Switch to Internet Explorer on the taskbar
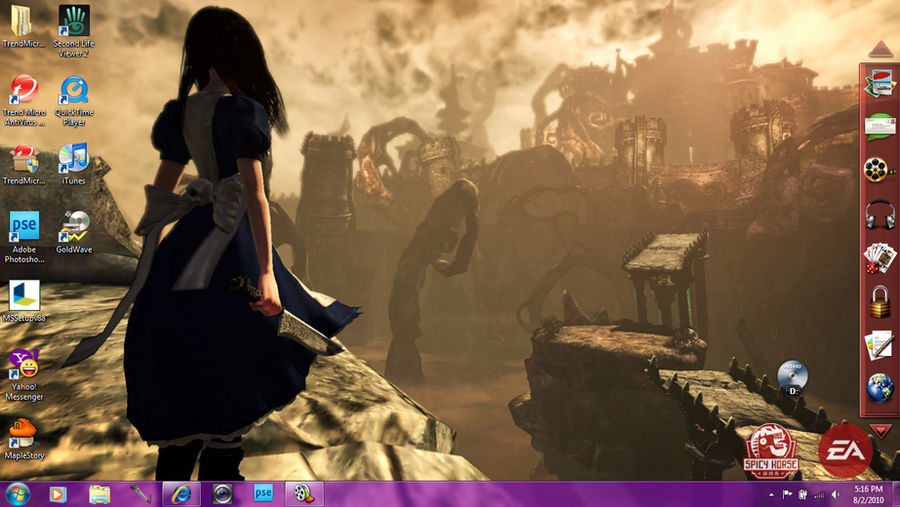The height and width of the screenshot is (507, 900). (181, 494)
